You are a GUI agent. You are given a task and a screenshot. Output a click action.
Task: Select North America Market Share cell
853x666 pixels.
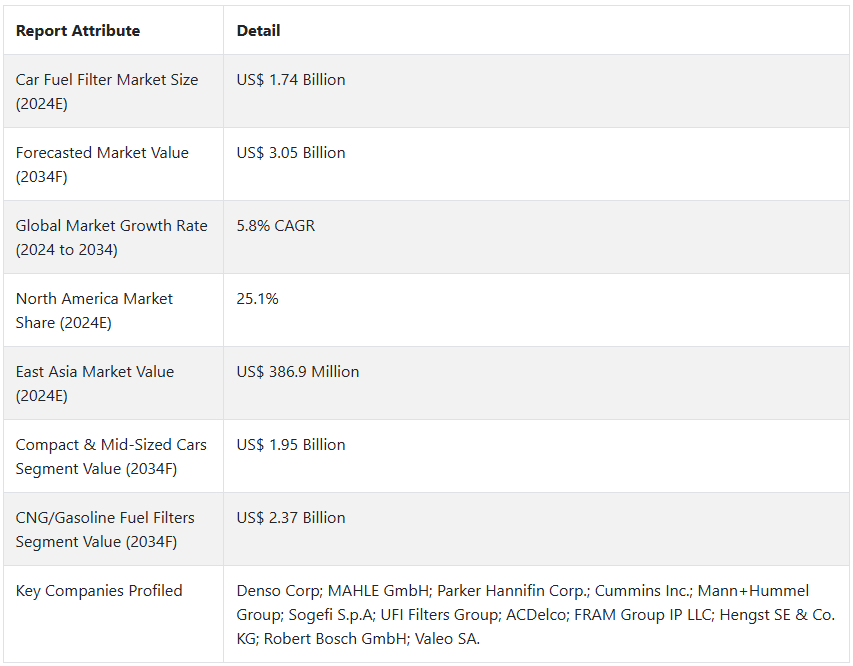click(113, 310)
